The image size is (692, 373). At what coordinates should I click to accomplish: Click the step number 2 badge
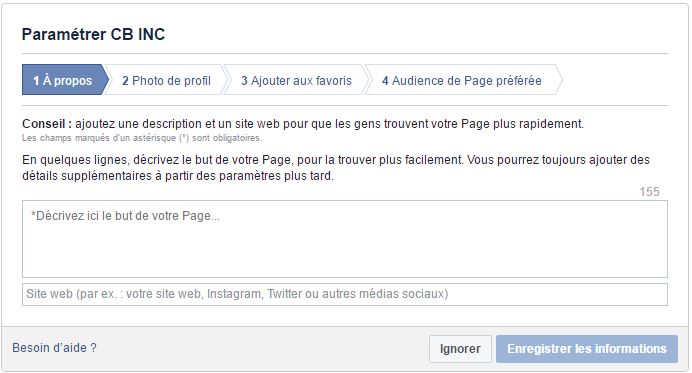[x=125, y=81]
